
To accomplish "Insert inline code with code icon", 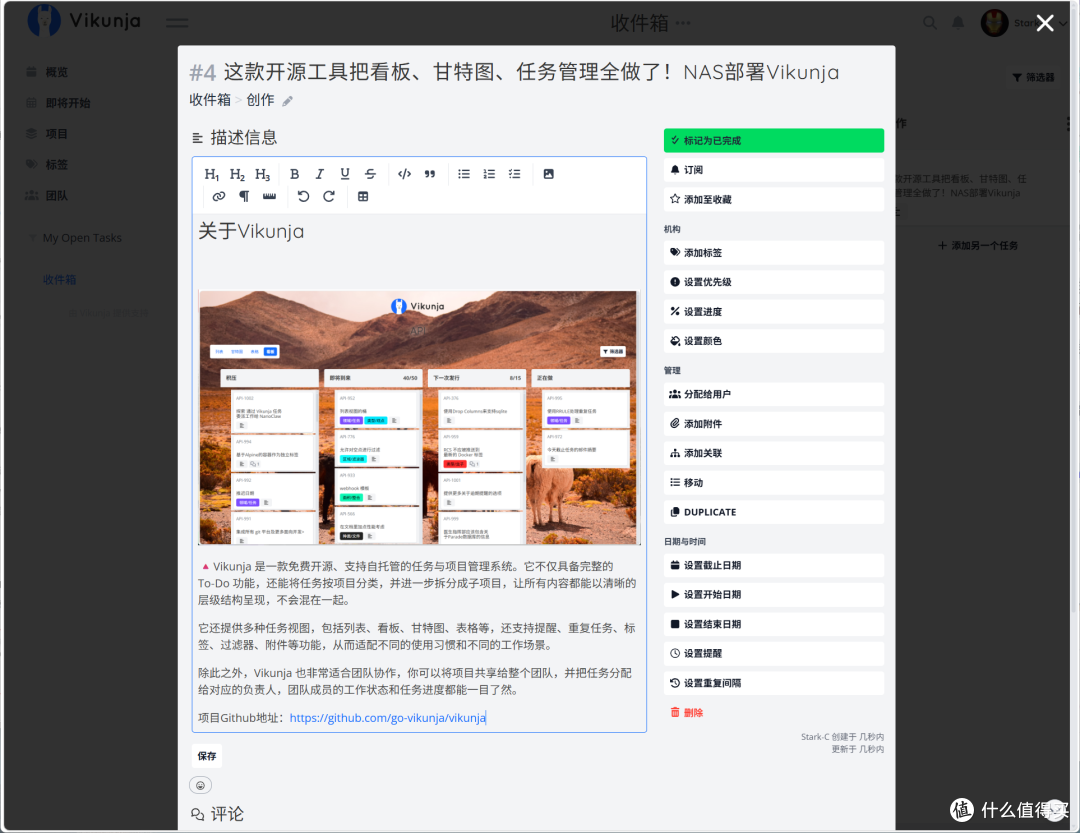I will (404, 174).
